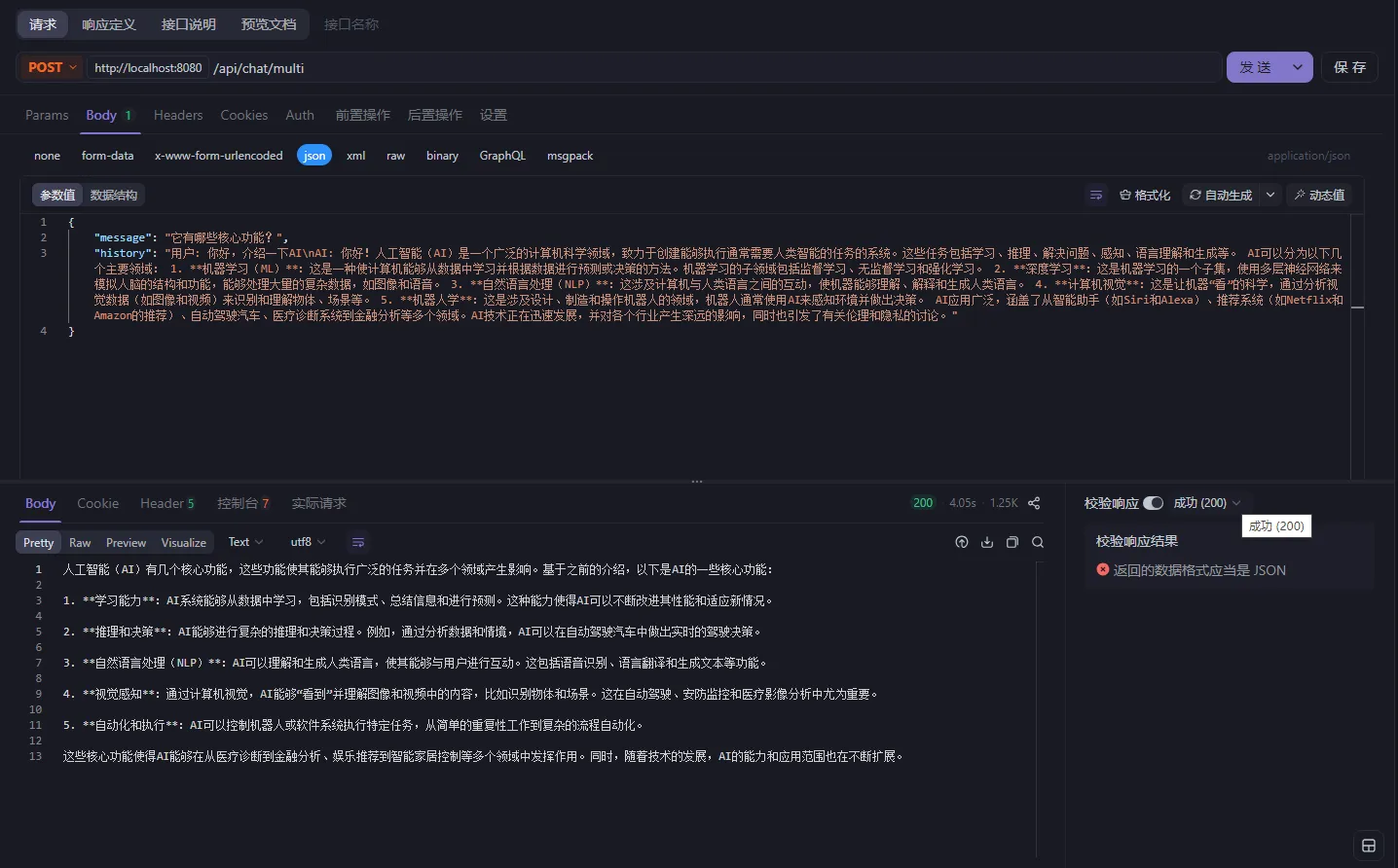Image resolution: width=1398 pixels, height=868 pixels.
Task: Click the 1.25K response size
Action: (1004, 503)
